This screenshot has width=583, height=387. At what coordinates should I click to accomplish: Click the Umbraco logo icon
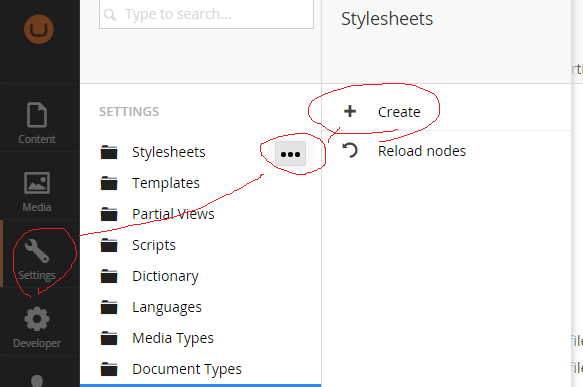coord(39,29)
